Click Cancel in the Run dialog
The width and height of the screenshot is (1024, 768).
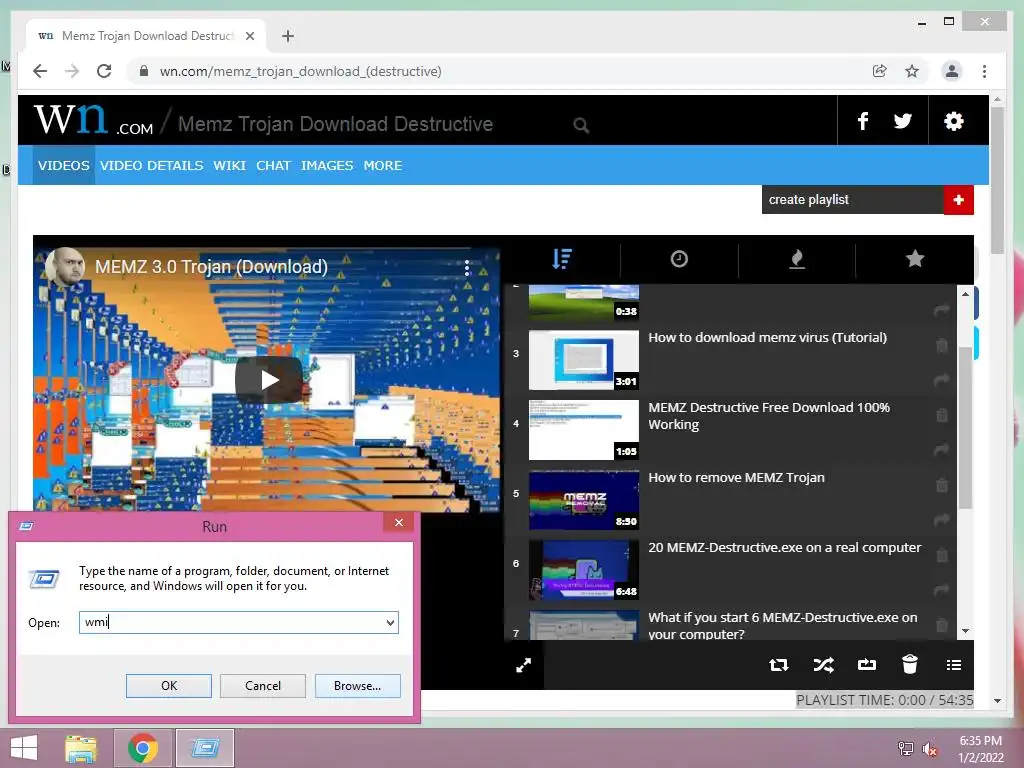[263, 686]
